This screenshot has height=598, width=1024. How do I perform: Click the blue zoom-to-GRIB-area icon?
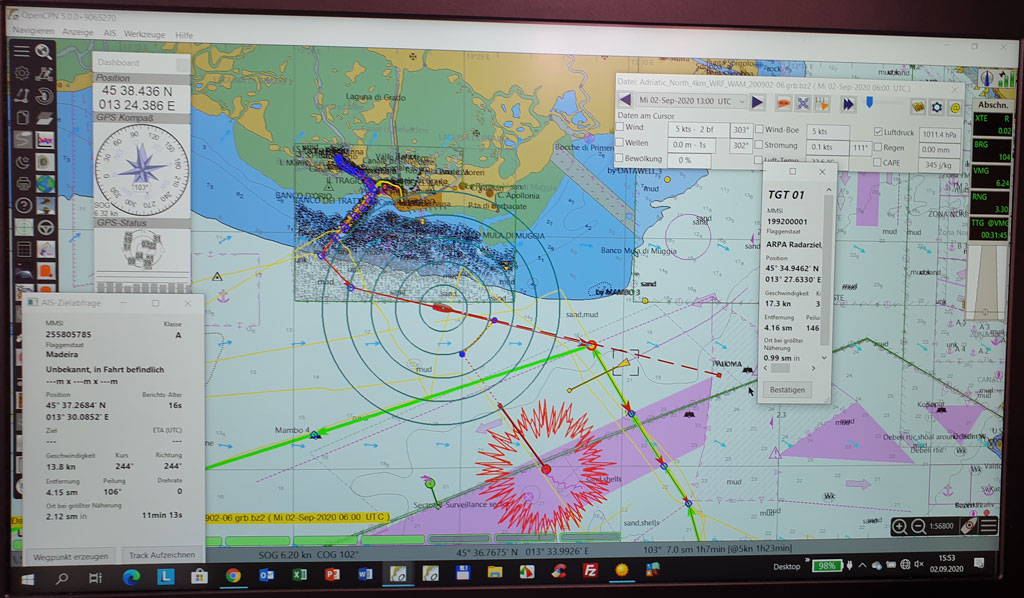pos(803,103)
